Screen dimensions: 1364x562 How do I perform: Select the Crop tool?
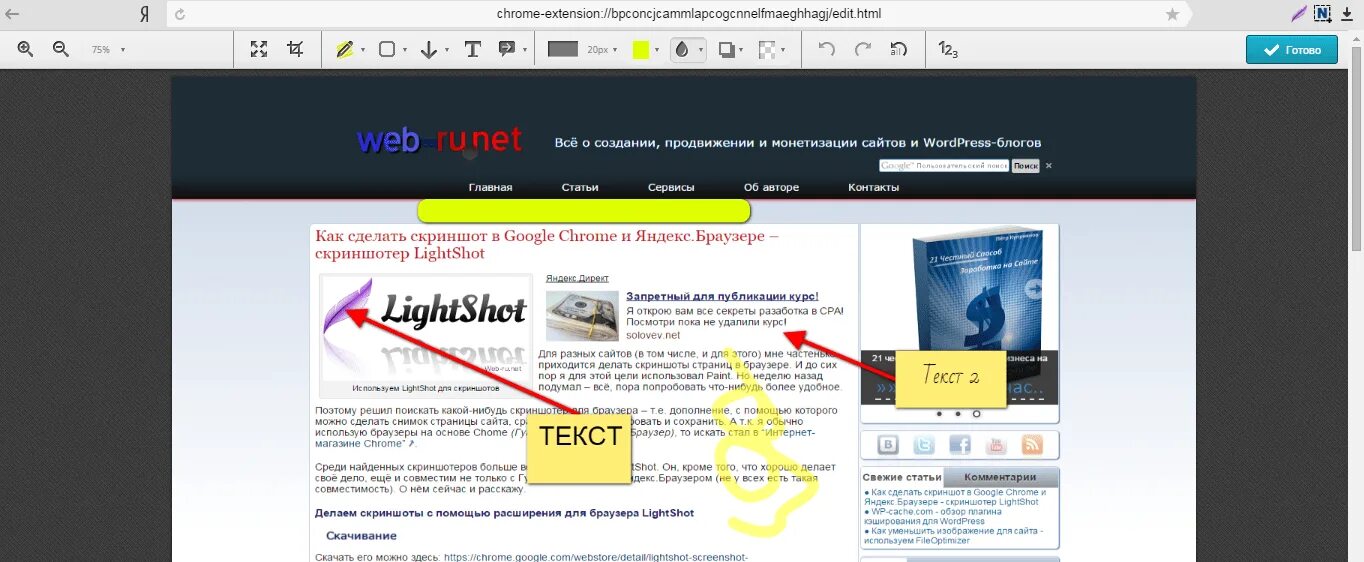295,49
